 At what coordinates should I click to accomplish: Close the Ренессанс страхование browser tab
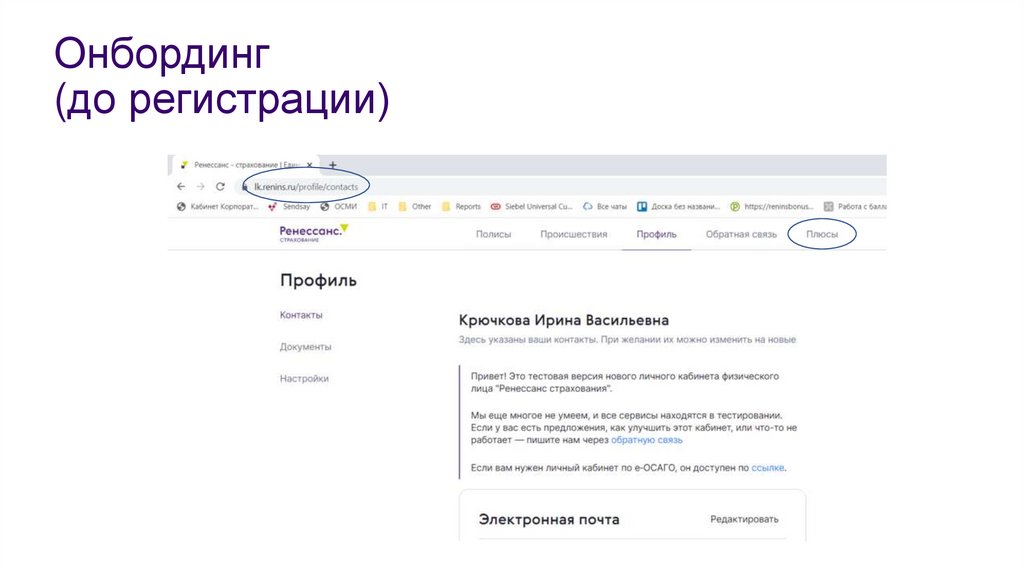(310, 165)
